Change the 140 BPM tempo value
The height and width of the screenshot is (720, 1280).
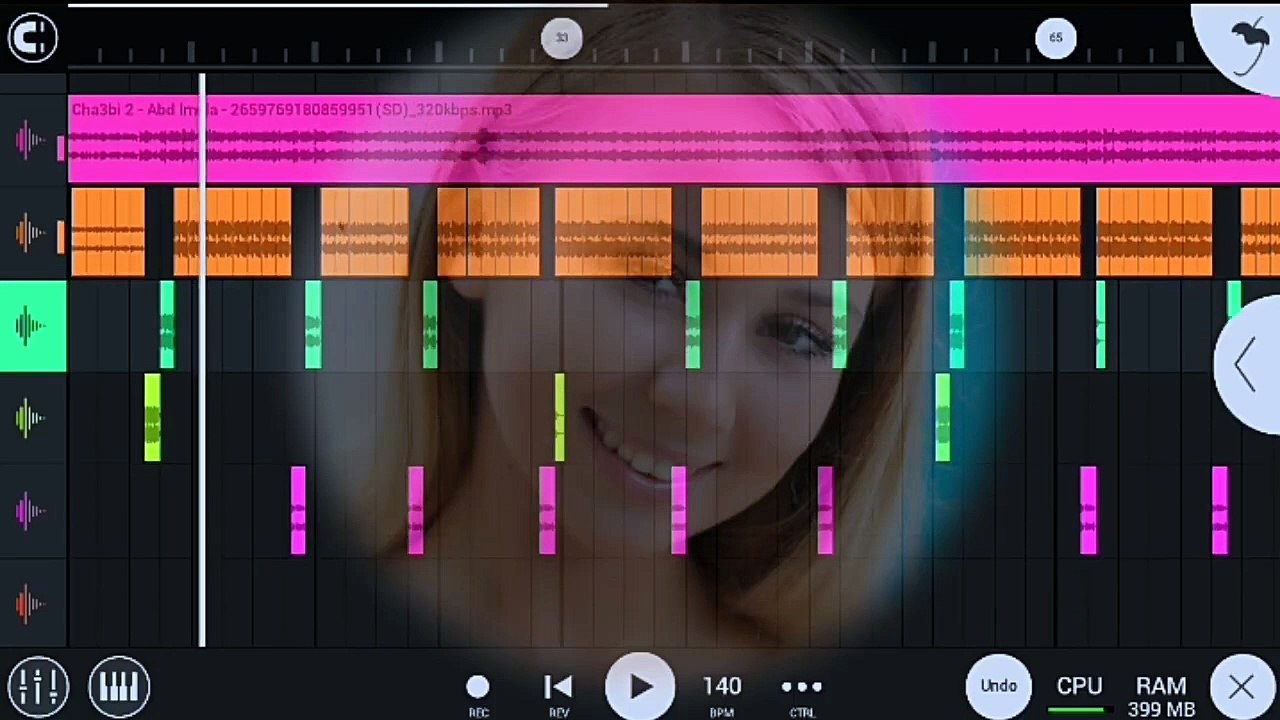[722, 694]
